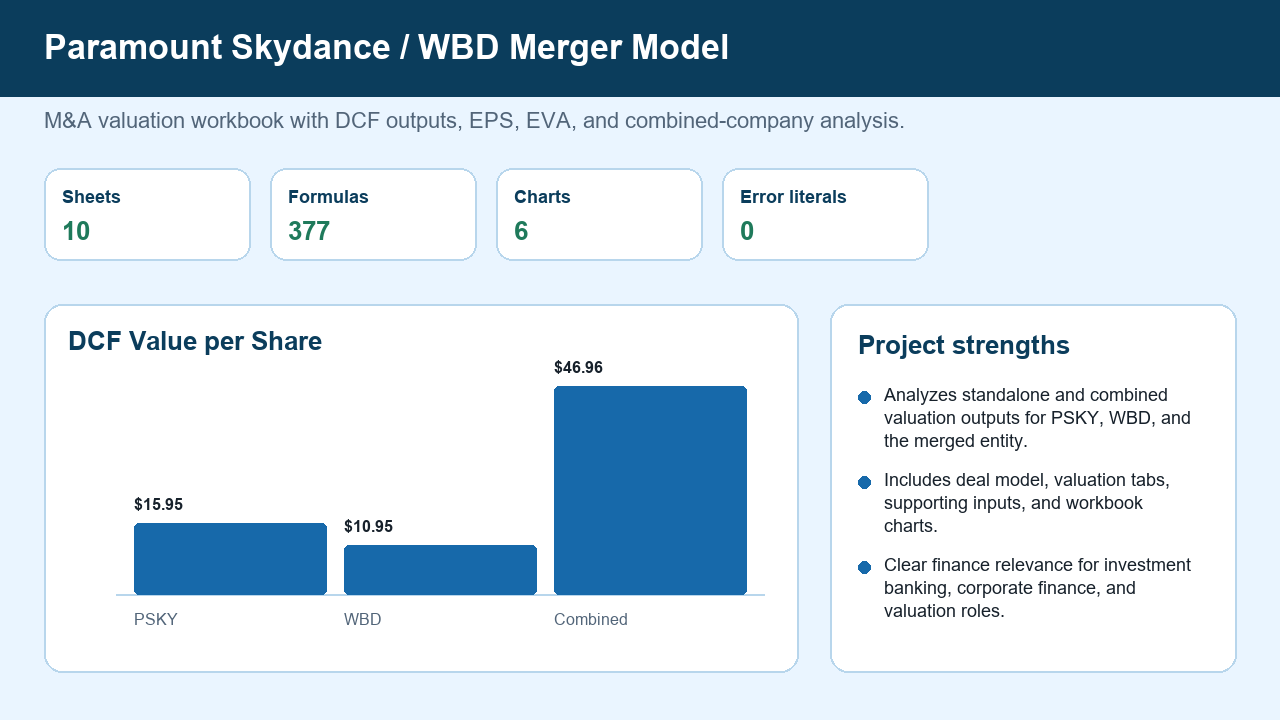Click the Sheets count value 10
The width and height of the screenshot is (1280, 720).
click(x=76, y=231)
